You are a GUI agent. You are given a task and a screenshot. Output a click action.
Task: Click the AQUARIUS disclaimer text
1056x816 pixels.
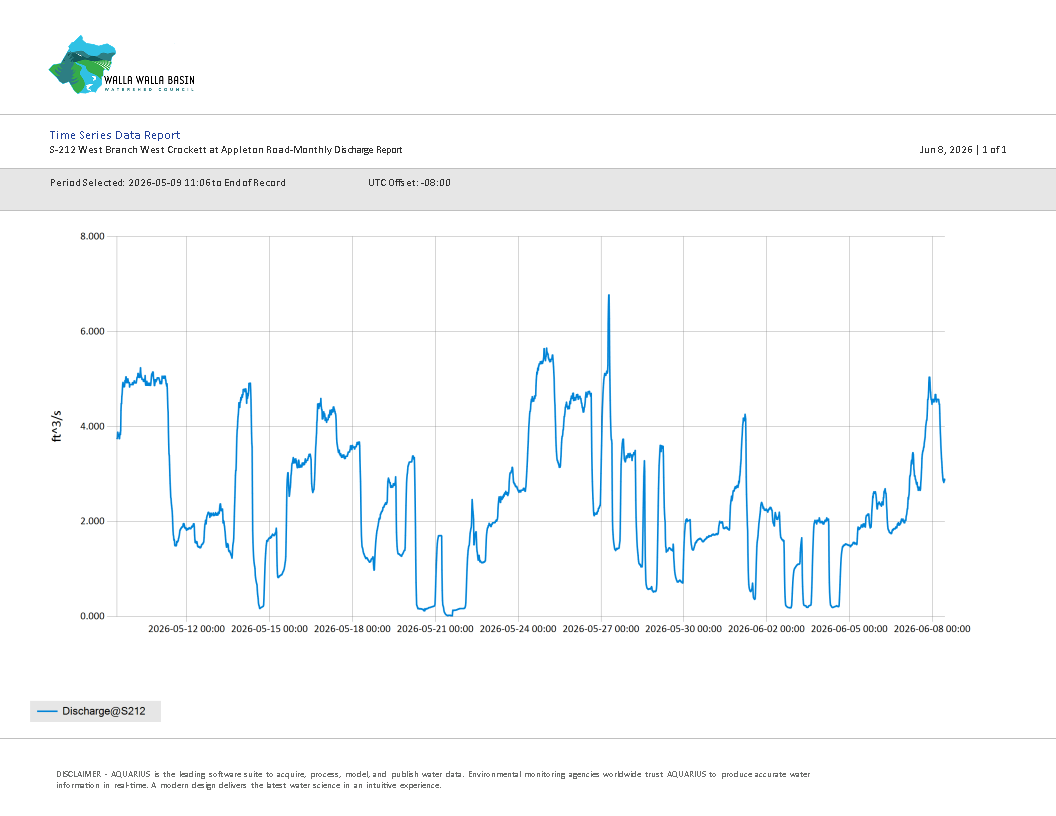point(433,780)
